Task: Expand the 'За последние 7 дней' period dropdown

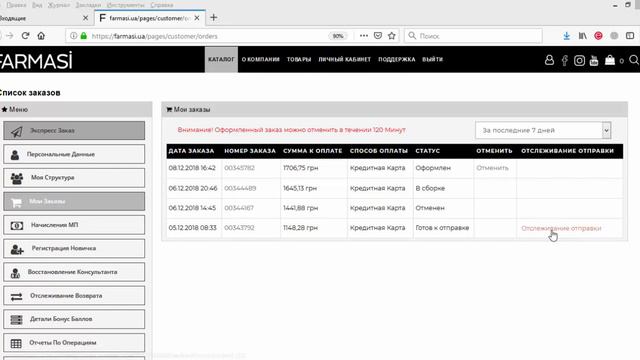Action: [x=543, y=130]
